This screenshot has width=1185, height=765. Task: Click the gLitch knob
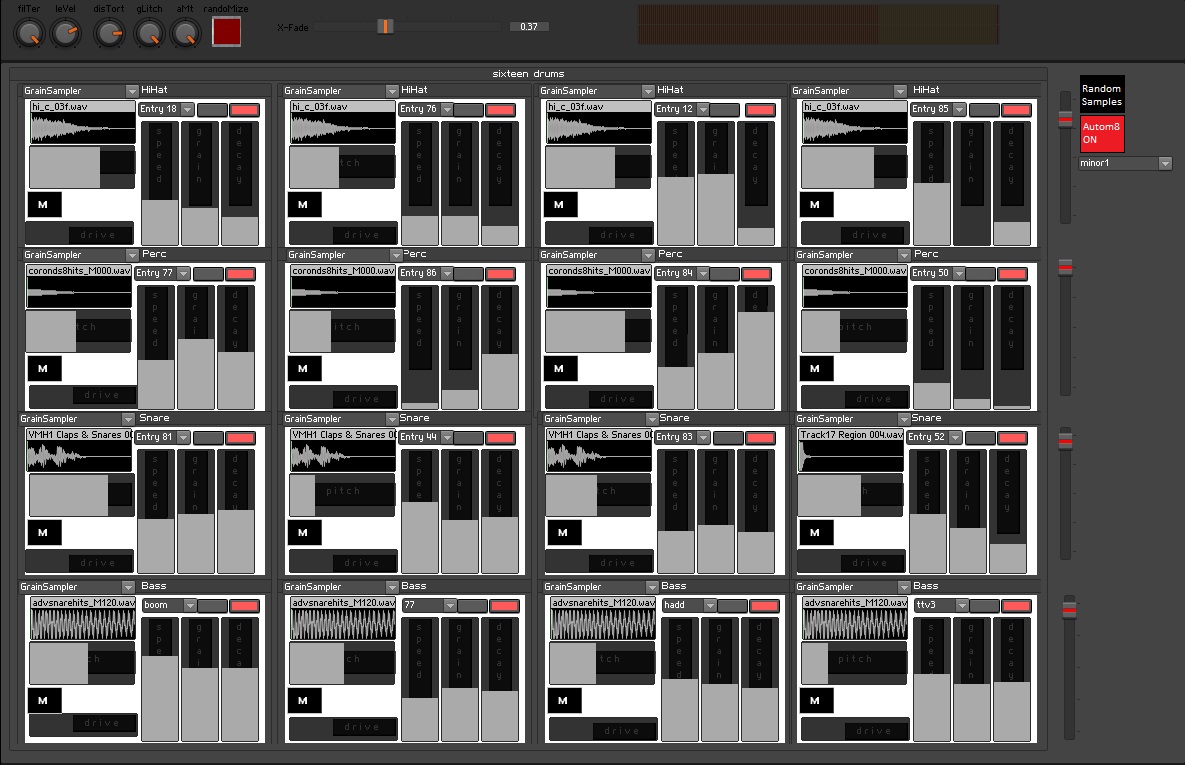point(148,33)
